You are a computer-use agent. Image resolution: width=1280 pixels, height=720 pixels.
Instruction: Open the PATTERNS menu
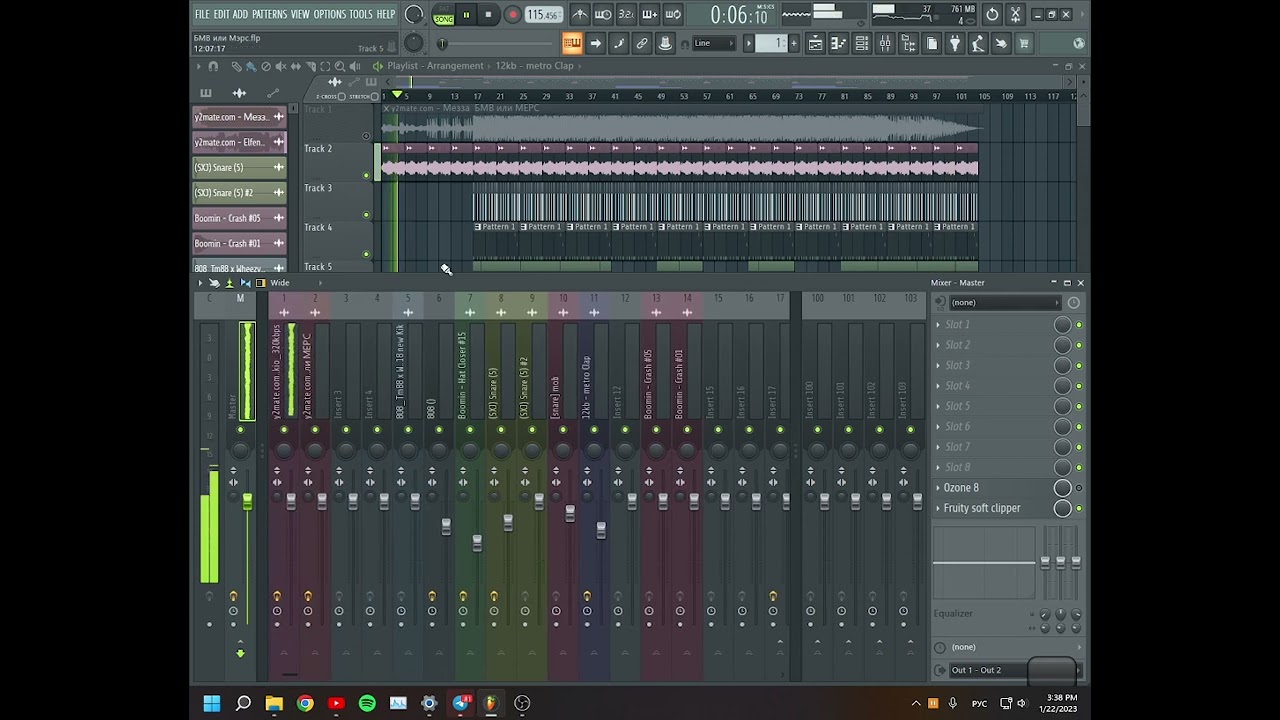pos(269,14)
